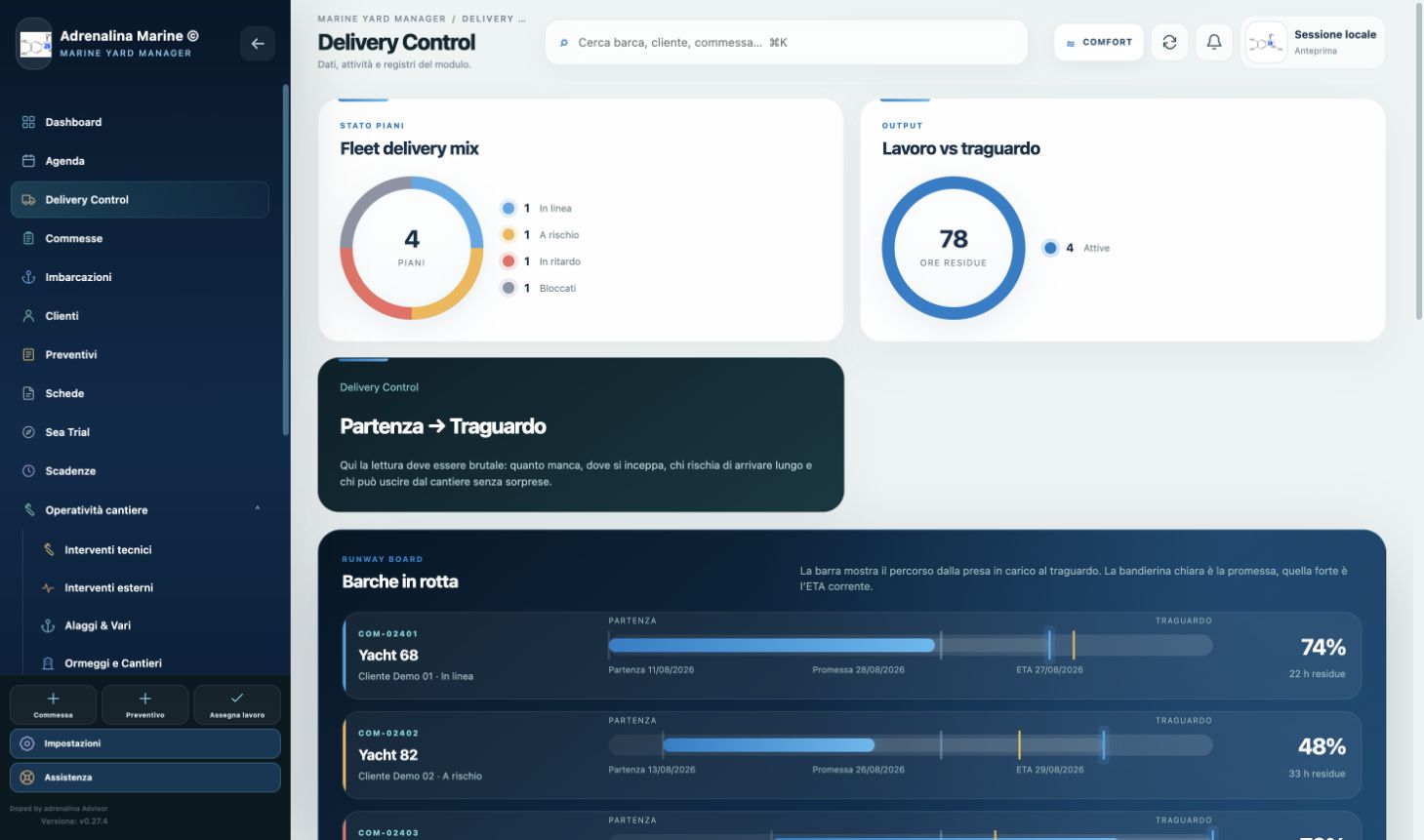Open Interventi tecnici submenu item
The height and width of the screenshot is (840, 1424).
click(x=149, y=549)
